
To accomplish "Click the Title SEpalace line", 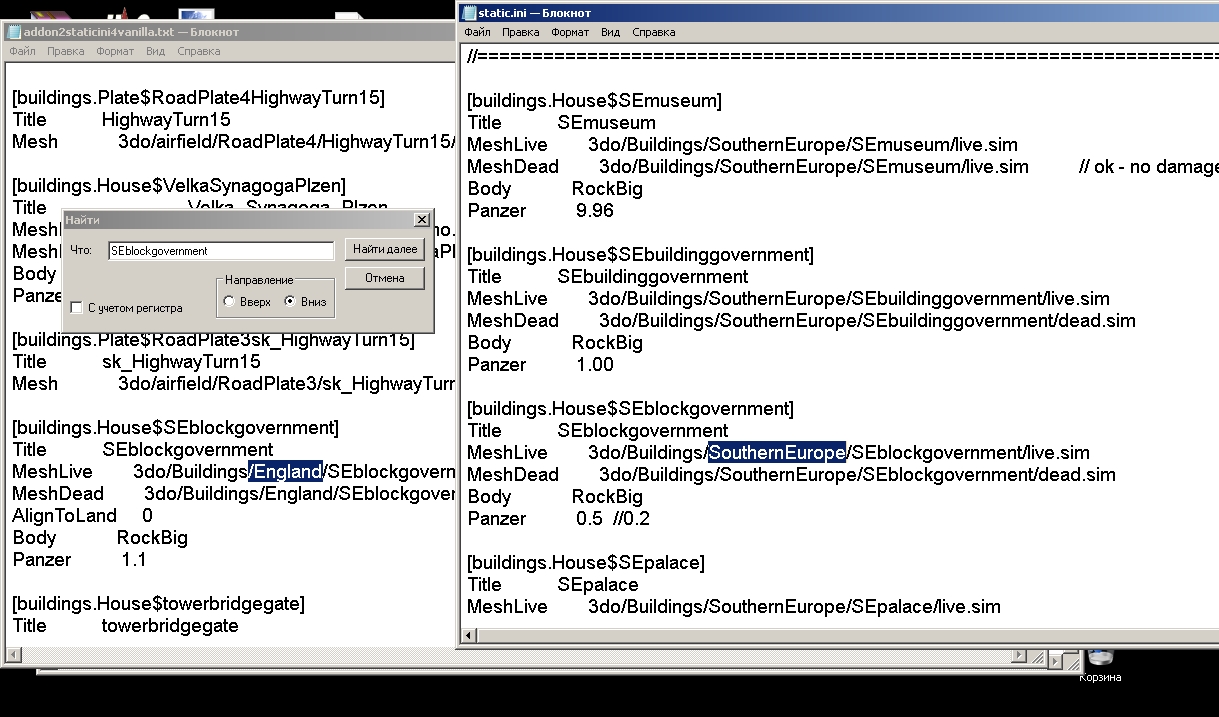I will point(553,585).
